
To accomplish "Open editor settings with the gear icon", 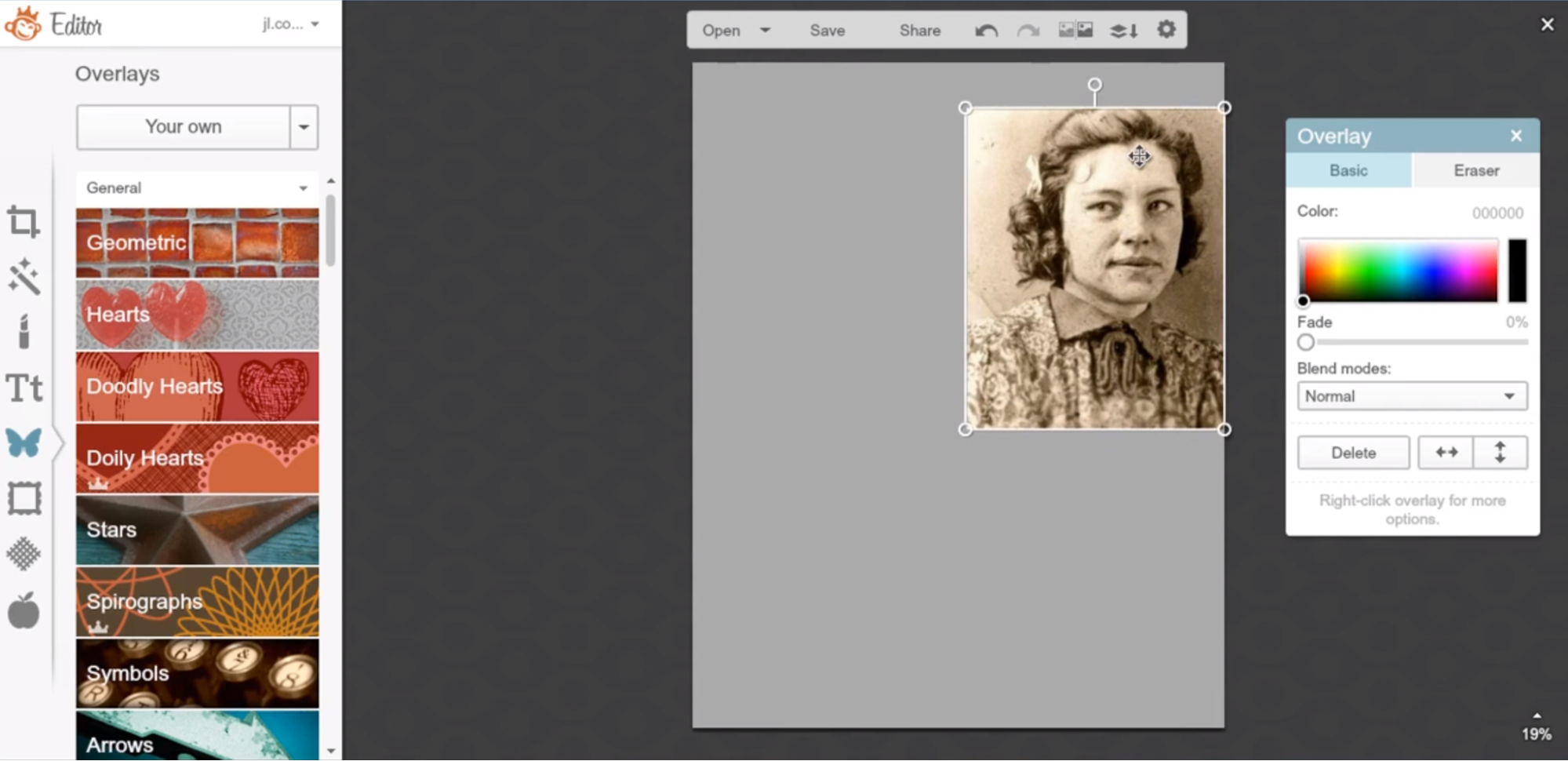I will click(1166, 29).
